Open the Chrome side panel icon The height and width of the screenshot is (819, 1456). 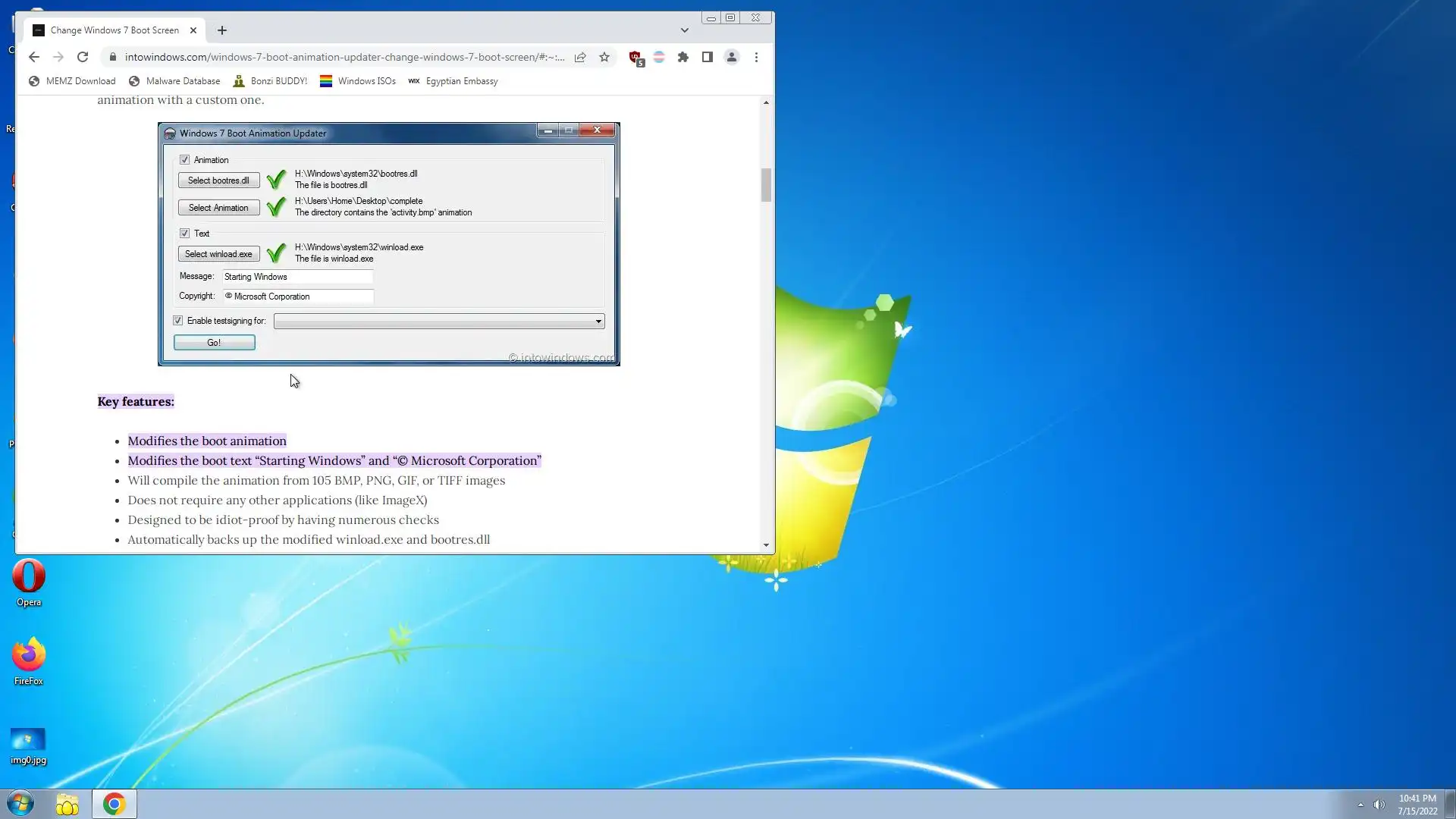708,57
